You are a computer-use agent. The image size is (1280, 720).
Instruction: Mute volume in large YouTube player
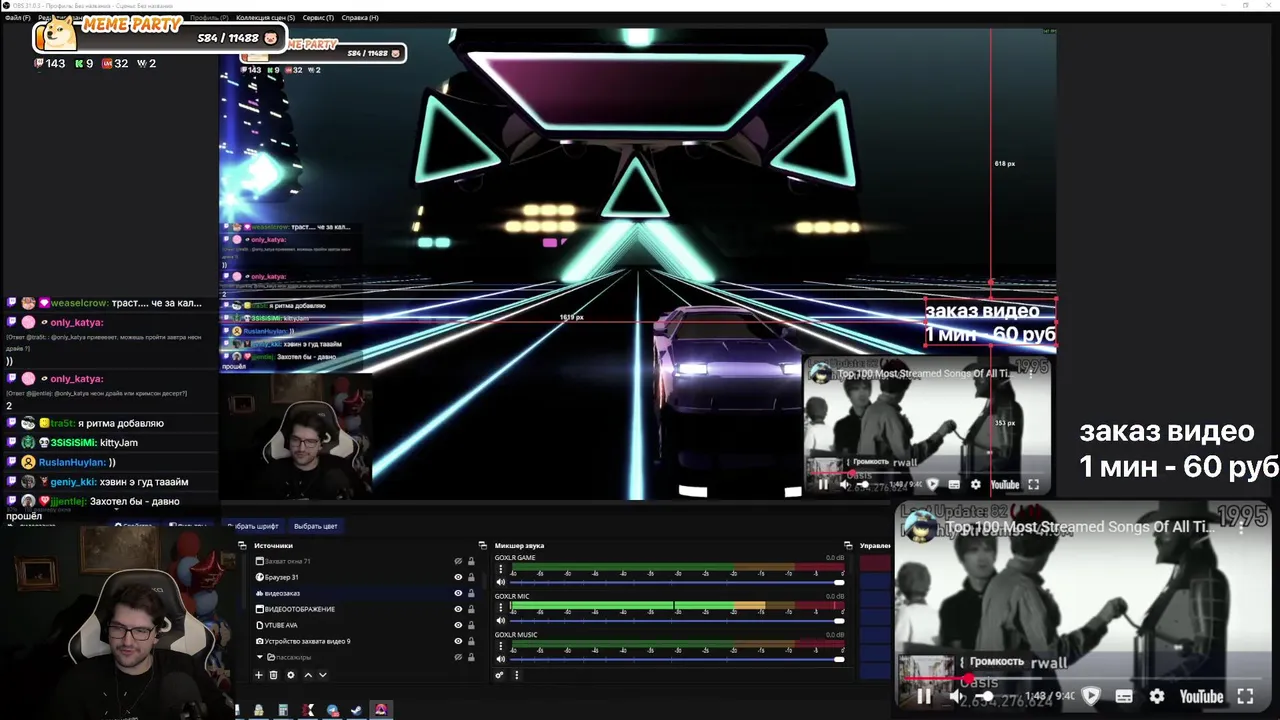click(956, 696)
